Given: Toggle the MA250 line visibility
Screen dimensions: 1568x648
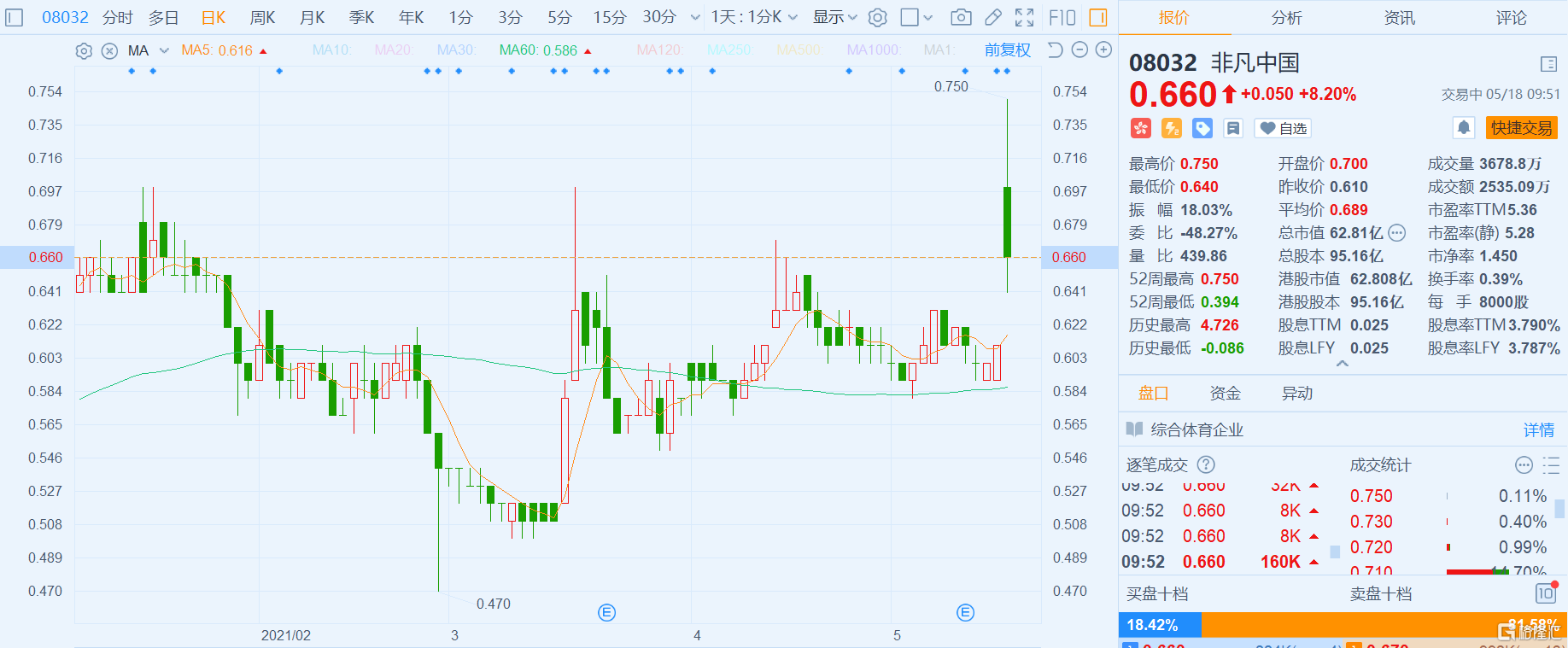Looking at the screenshot, I should (729, 50).
